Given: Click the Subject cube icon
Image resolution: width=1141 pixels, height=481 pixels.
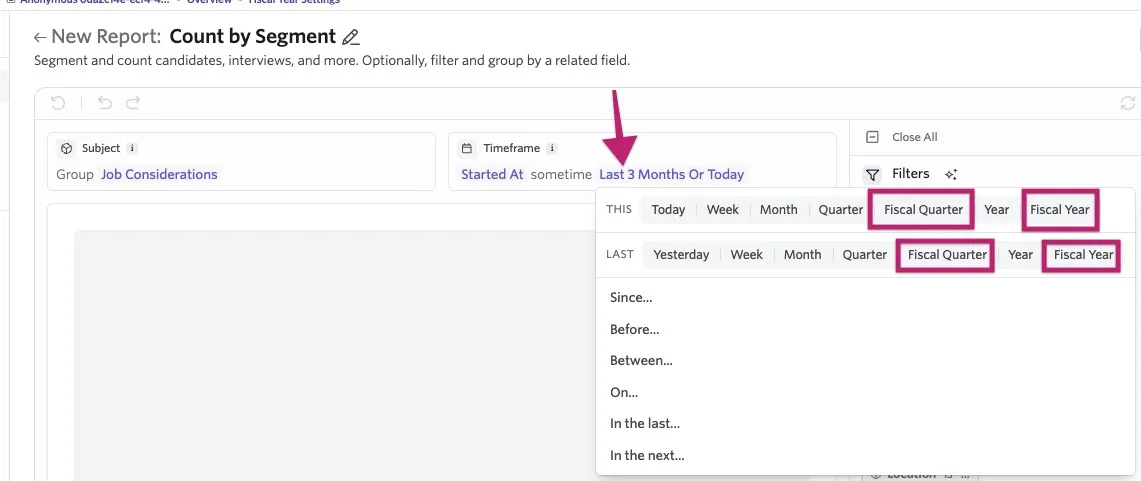Looking at the screenshot, I should coord(67,148).
